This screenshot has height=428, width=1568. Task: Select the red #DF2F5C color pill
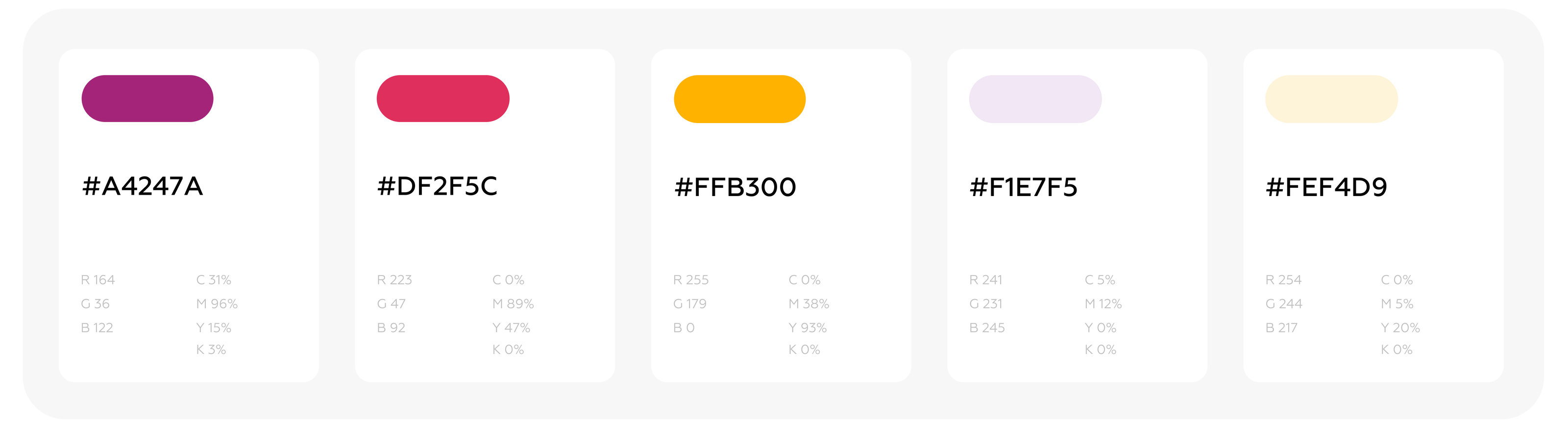pos(443,99)
